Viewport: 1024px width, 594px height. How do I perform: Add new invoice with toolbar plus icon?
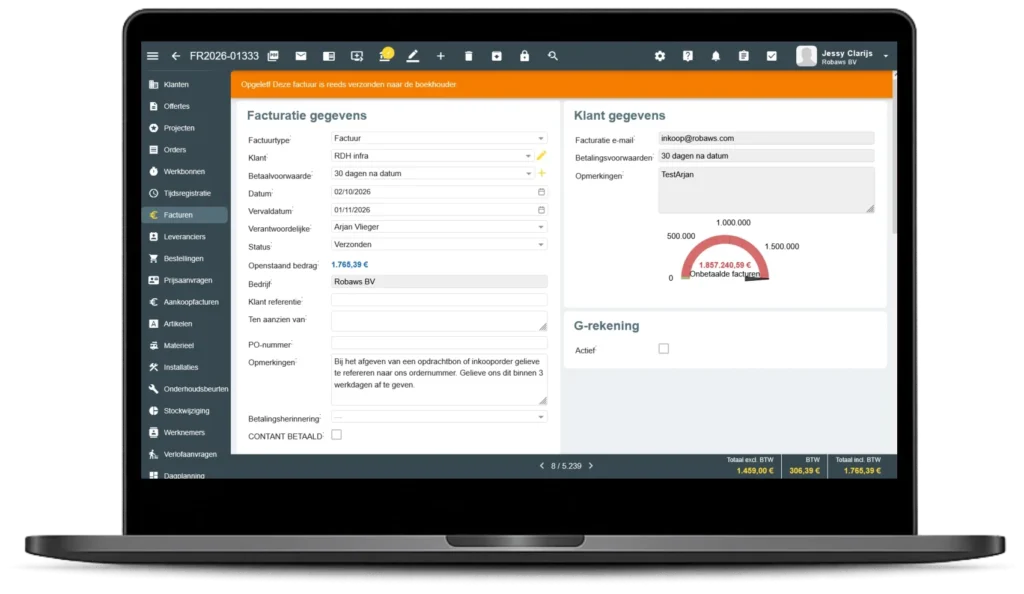tap(441, 56)
